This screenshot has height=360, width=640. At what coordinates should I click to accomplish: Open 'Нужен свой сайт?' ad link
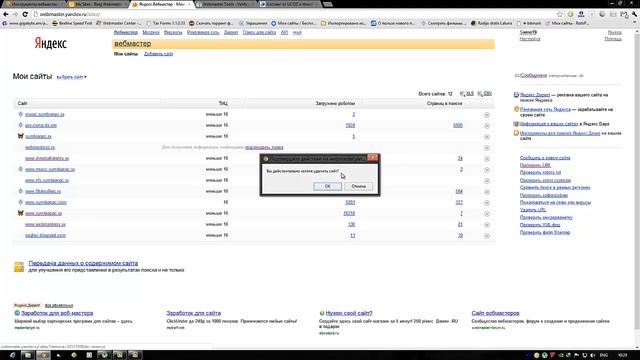coord(349,313)
